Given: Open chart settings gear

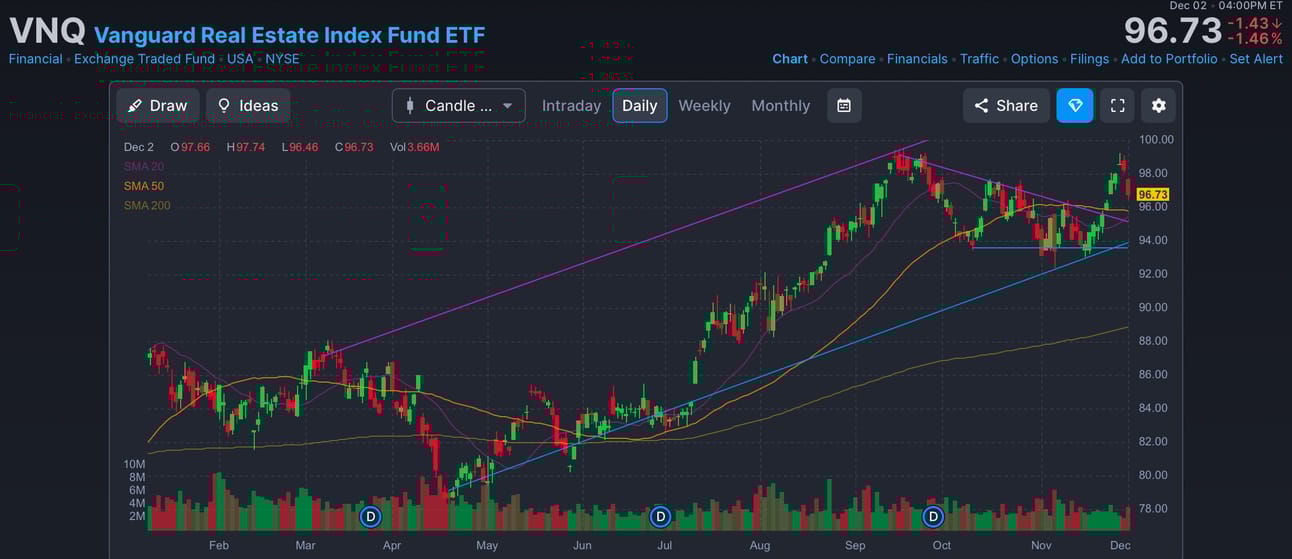Looking at the screenshot, I should 1159,106.
